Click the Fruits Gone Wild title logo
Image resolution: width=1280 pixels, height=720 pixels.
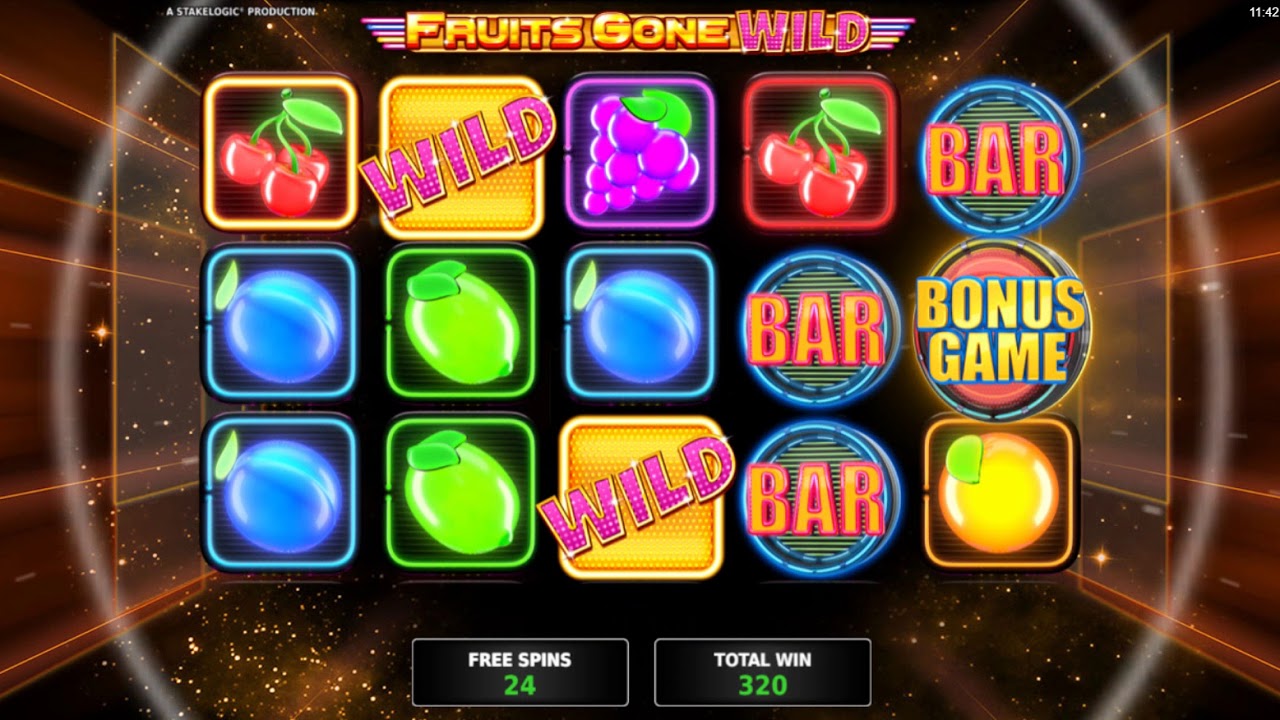640,30
